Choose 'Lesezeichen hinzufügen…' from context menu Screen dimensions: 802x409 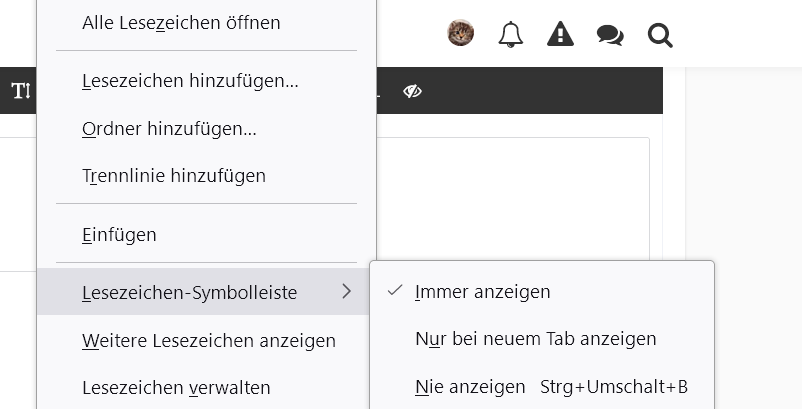190,82
